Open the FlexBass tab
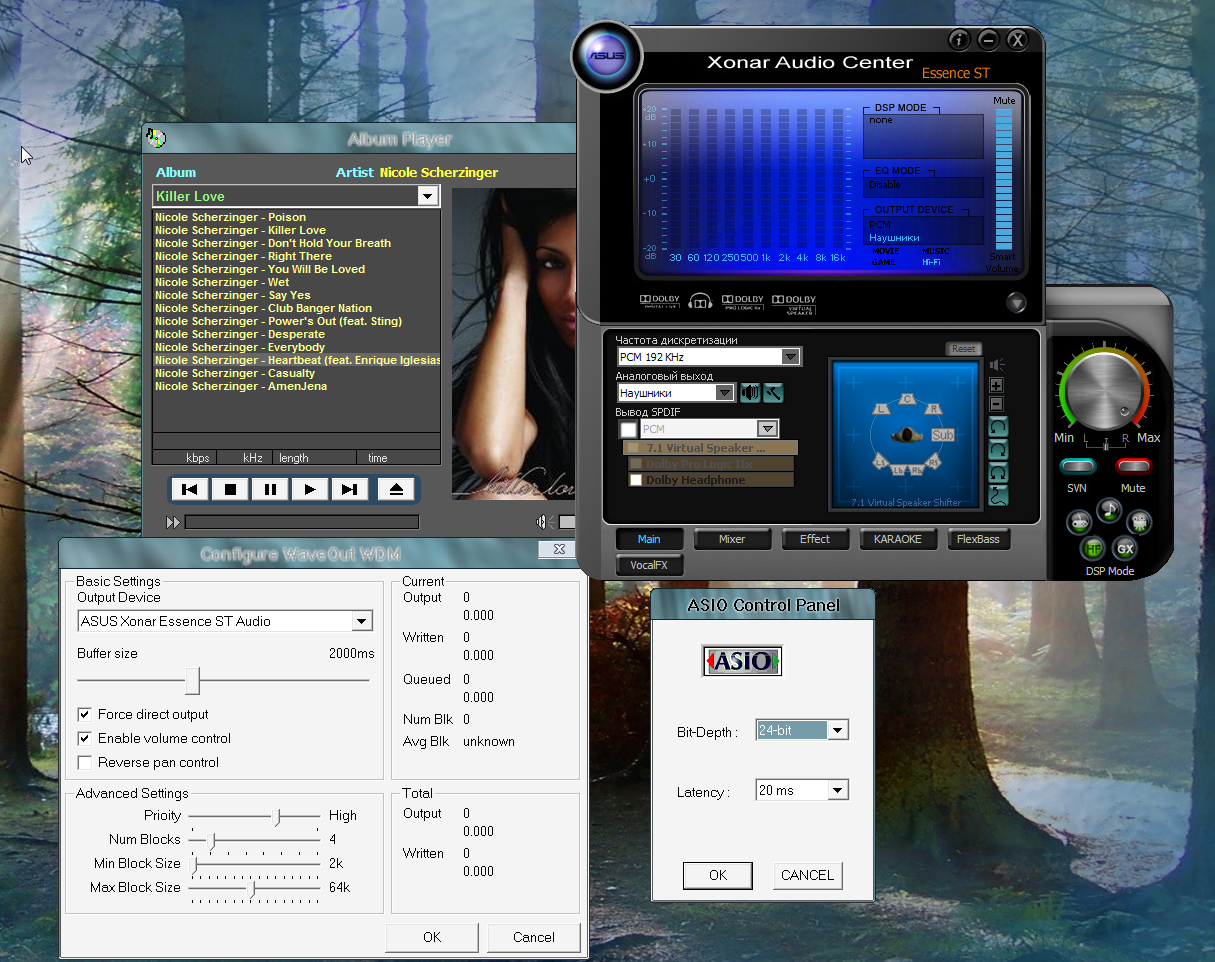This screenshot has width=1215, height=962. click(x=978, y=539)
